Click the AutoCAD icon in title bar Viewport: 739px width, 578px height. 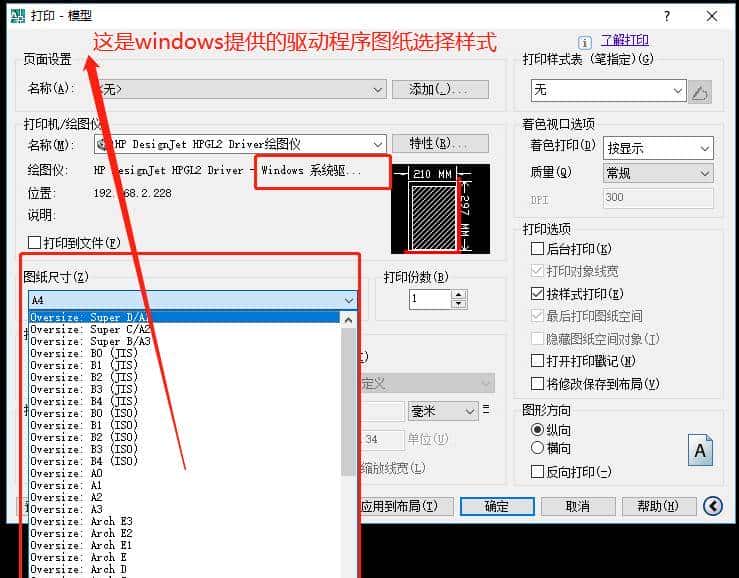coord(18,16)
